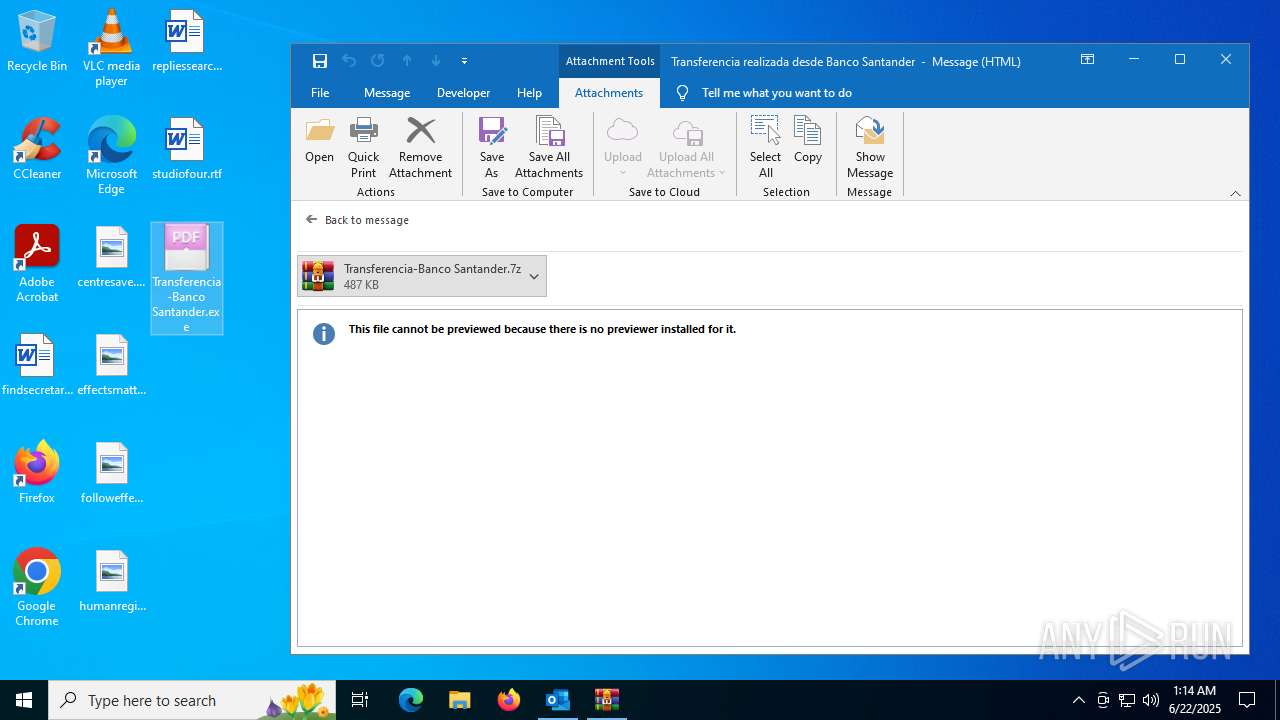This screenshot has height=720, width=1280.
Task: Collapse the ribbon with the chevron
Action: (1235, 193)
